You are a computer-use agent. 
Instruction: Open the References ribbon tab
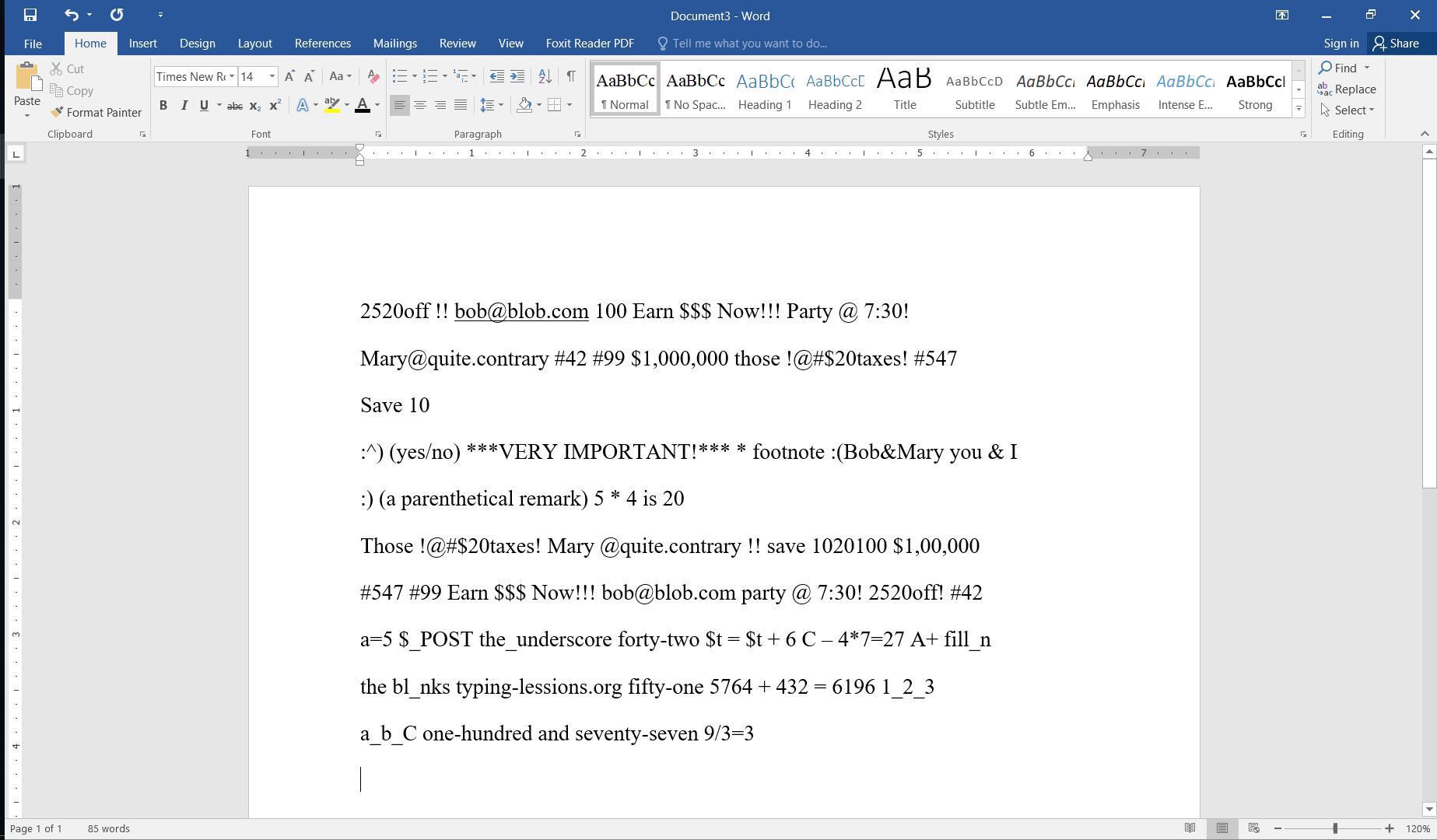[x=322, y=44]
